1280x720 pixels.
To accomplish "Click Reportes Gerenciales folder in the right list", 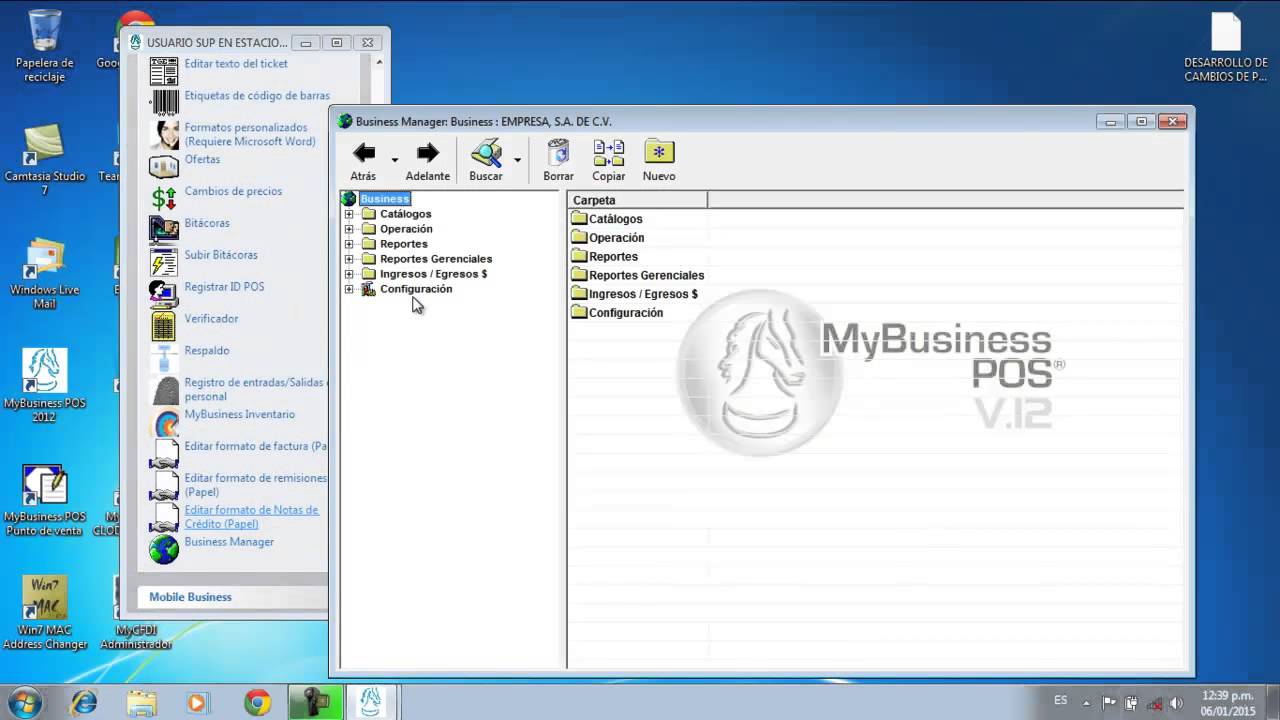I will [x=638, y=276].
